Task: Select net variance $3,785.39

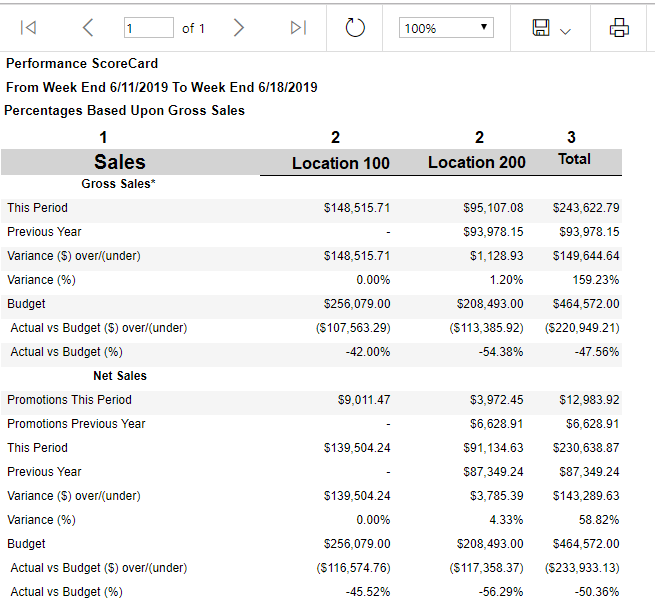Action: 496,496
